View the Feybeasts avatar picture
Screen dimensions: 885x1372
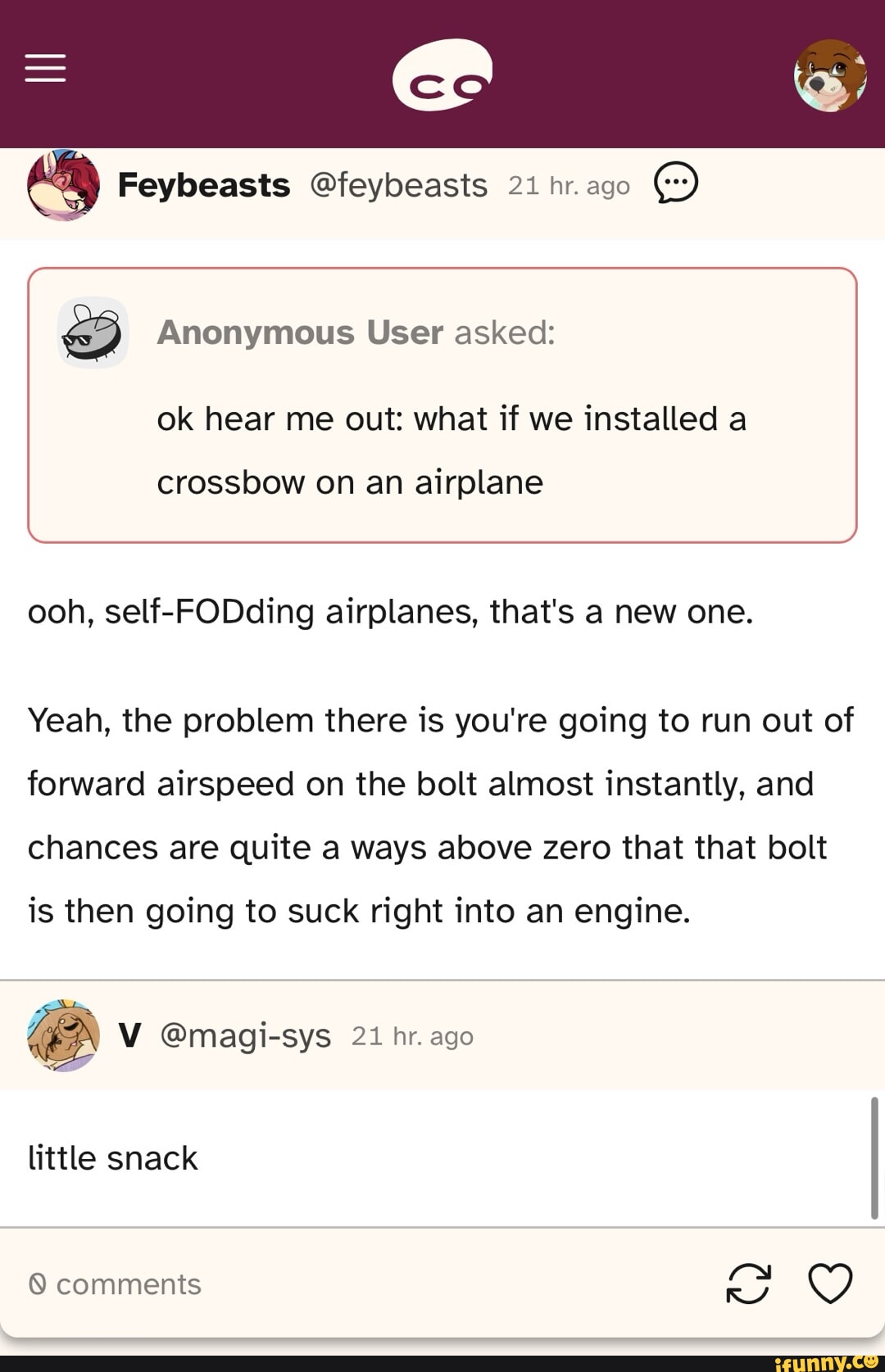tap(63, 185)
